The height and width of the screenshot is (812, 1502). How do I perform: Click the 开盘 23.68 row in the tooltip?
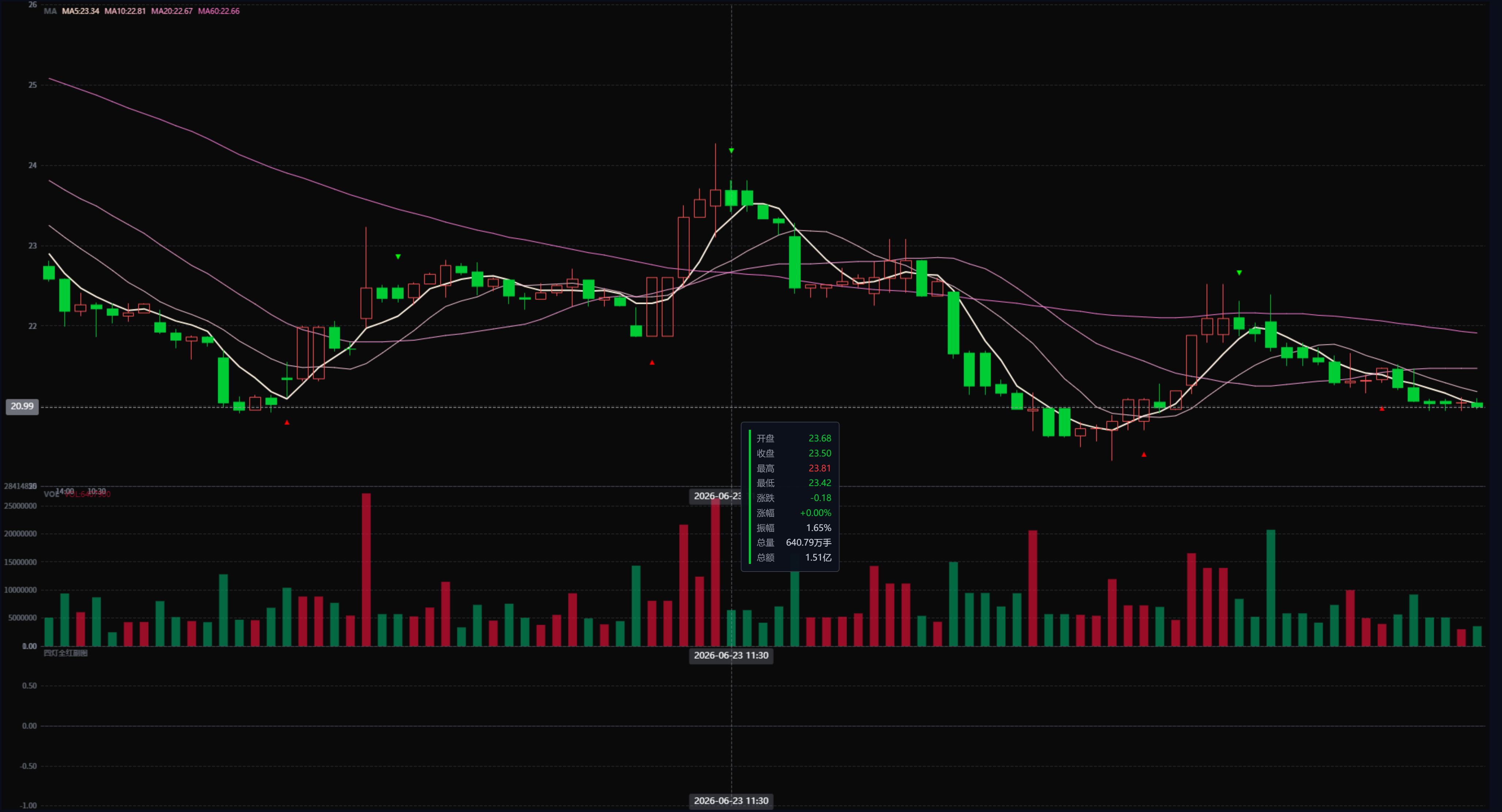[x=793, y=439]
